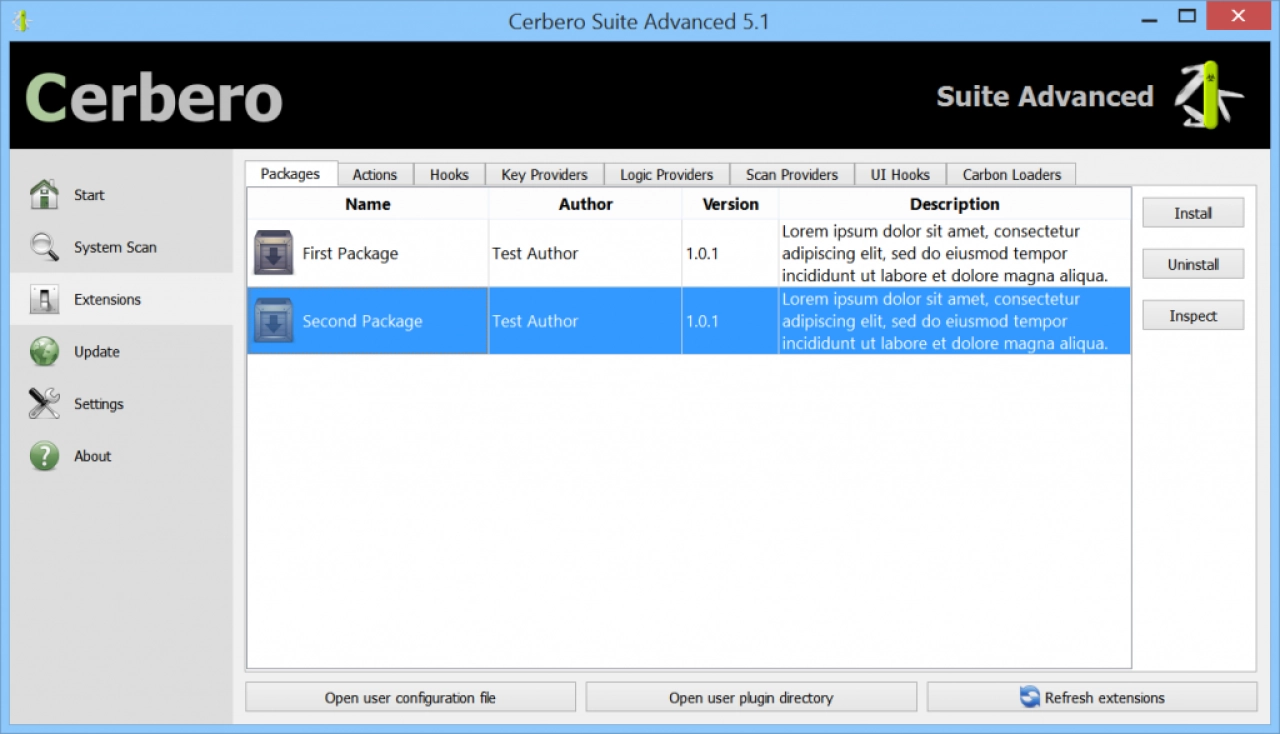Go to System Scan label
1280x734 pixels.
[x=115, y=247]
